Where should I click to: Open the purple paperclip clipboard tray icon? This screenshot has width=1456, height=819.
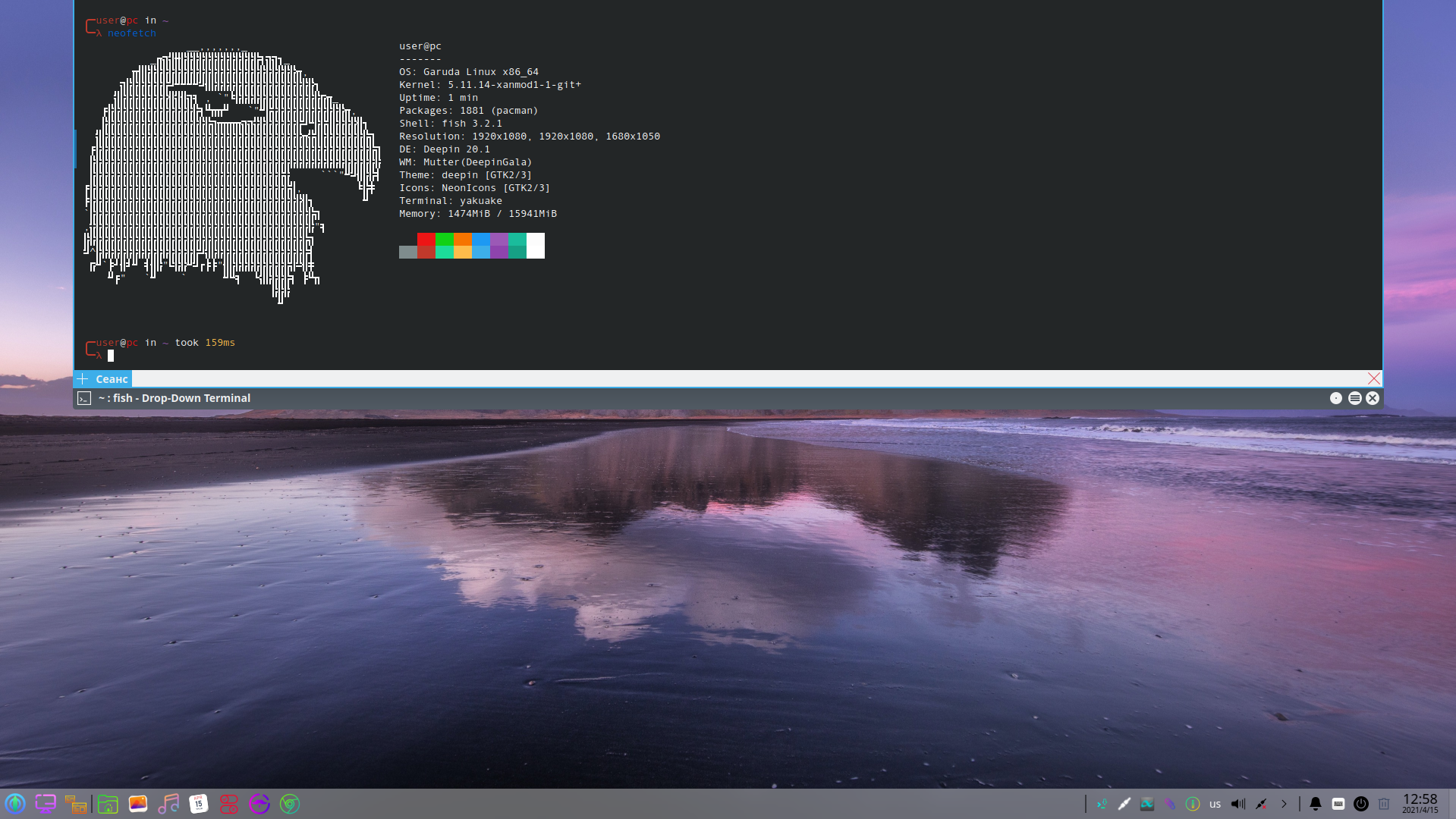pos(1170,804)
